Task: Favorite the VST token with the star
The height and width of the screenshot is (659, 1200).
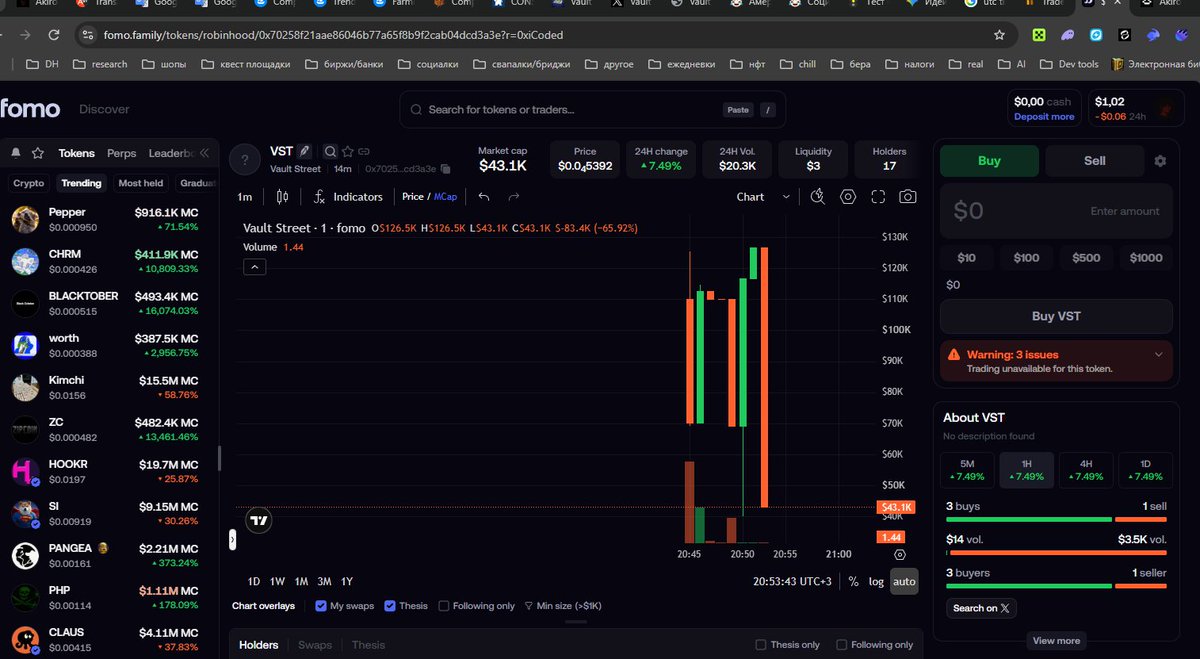Action: [348, 152]
